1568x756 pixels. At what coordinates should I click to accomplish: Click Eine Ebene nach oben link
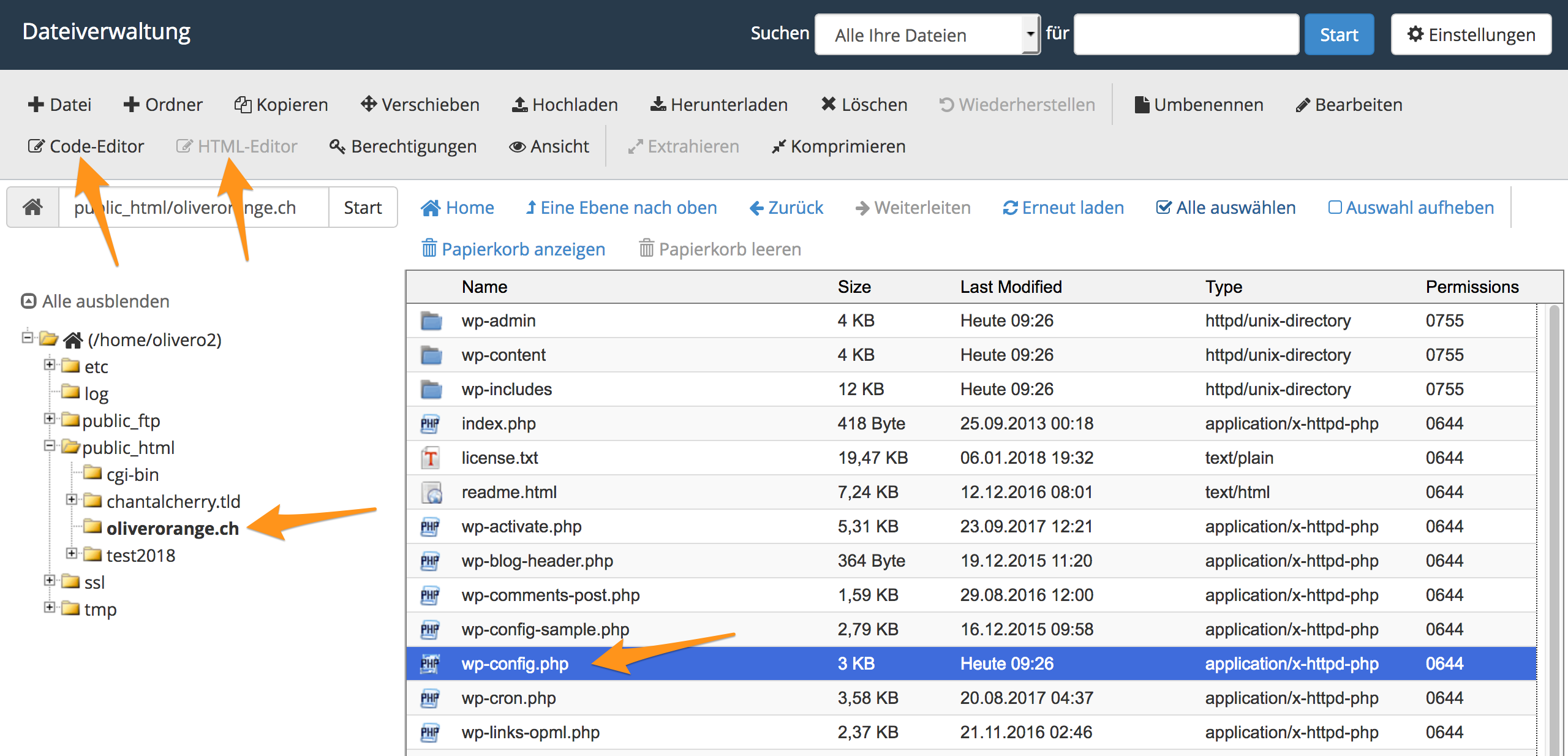621,208
